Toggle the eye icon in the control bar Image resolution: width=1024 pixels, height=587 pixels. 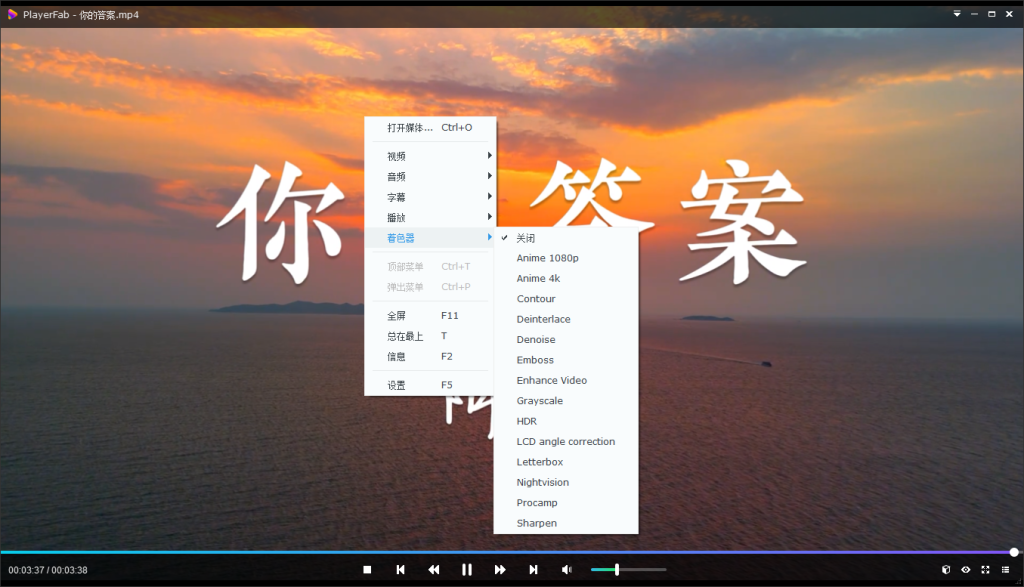[x=964, y=569]
